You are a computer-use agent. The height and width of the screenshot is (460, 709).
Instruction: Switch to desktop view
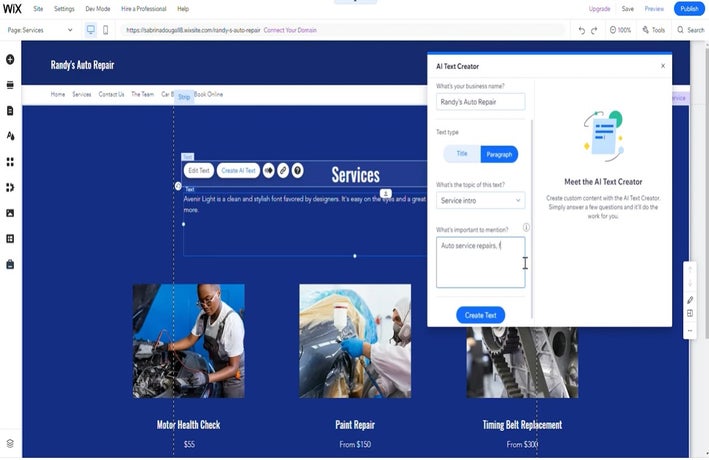point(91,30)
